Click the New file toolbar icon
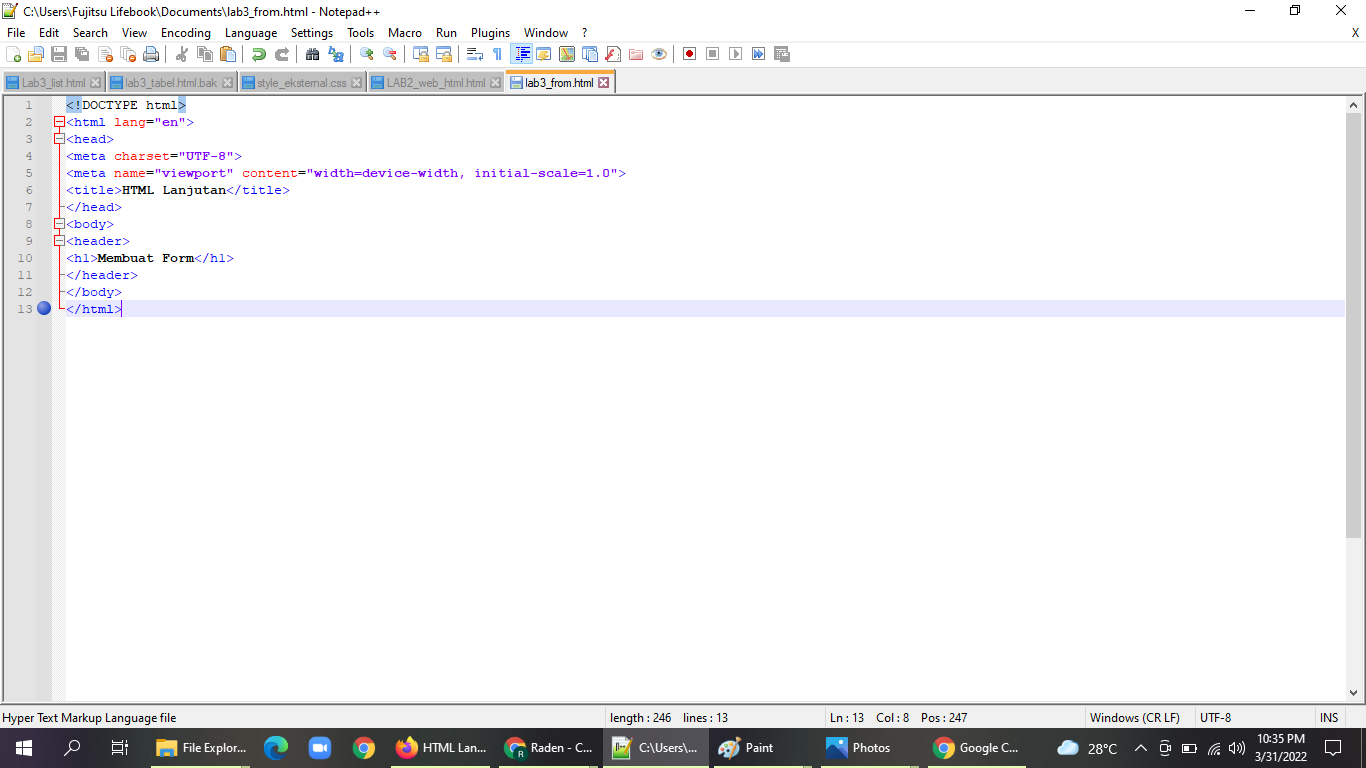The height and width of the screenshot is (768, 1366). tap(13, 54)
